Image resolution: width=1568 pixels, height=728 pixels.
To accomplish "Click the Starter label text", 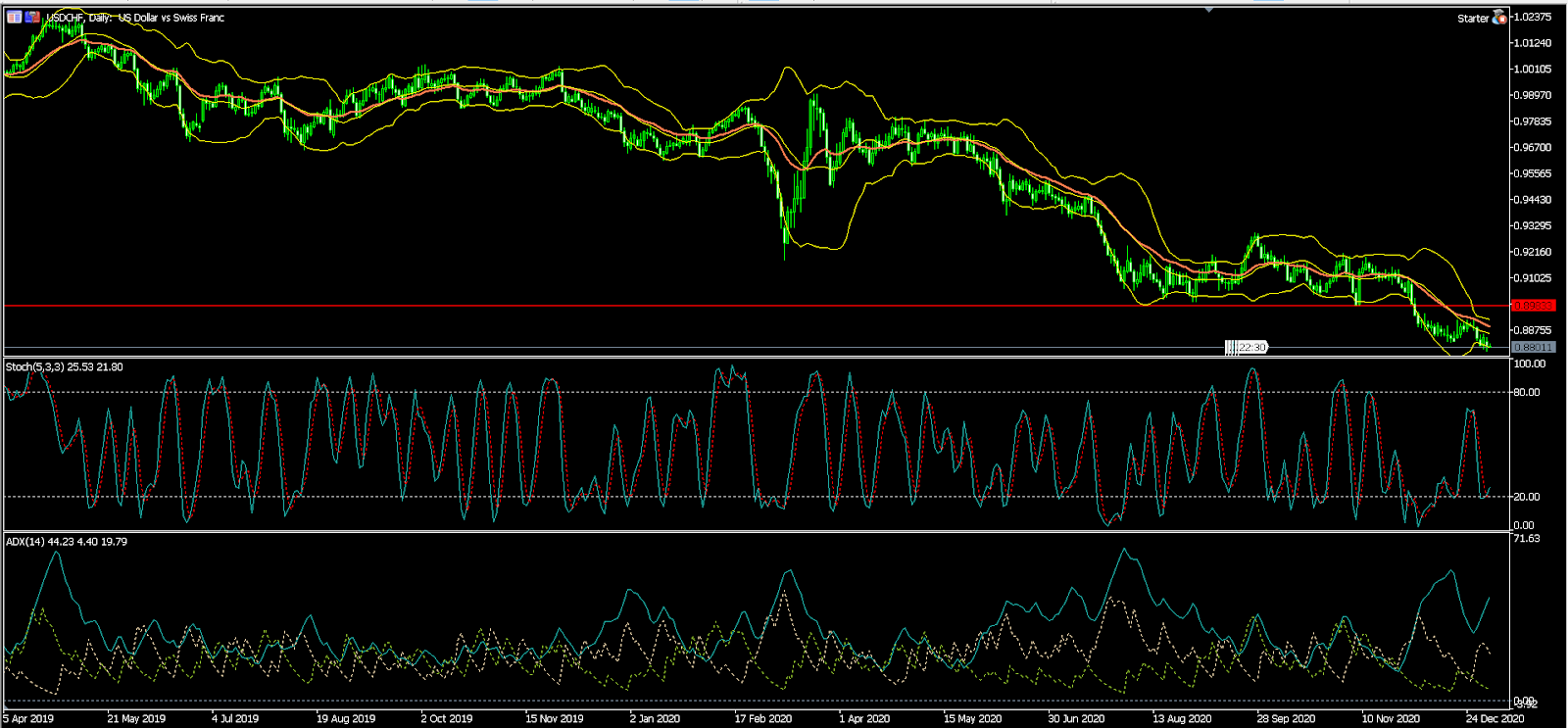I will pyautogui.click(x=1472, y=19).
